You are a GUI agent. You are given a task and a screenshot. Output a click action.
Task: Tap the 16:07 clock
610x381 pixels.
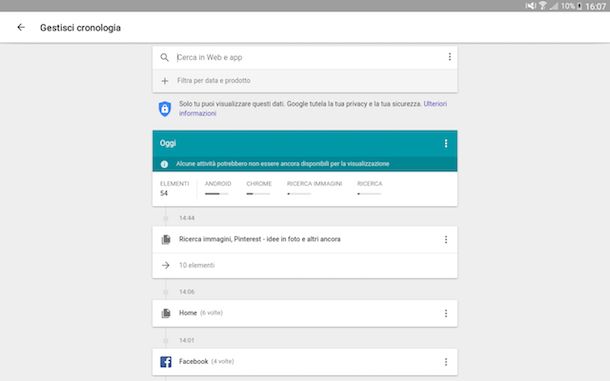pos(596,6)
